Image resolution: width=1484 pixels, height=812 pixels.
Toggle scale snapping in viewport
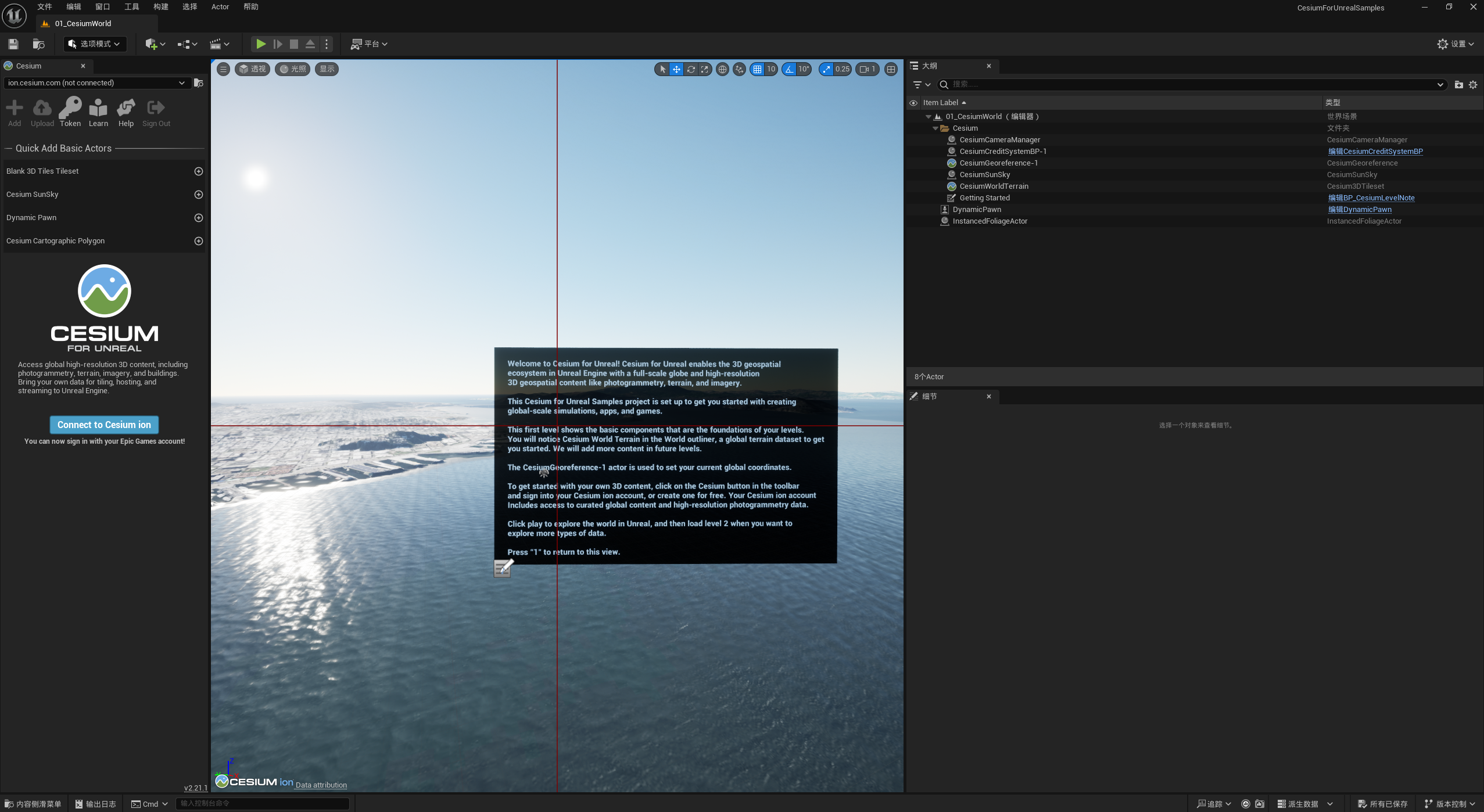[826, 69]
